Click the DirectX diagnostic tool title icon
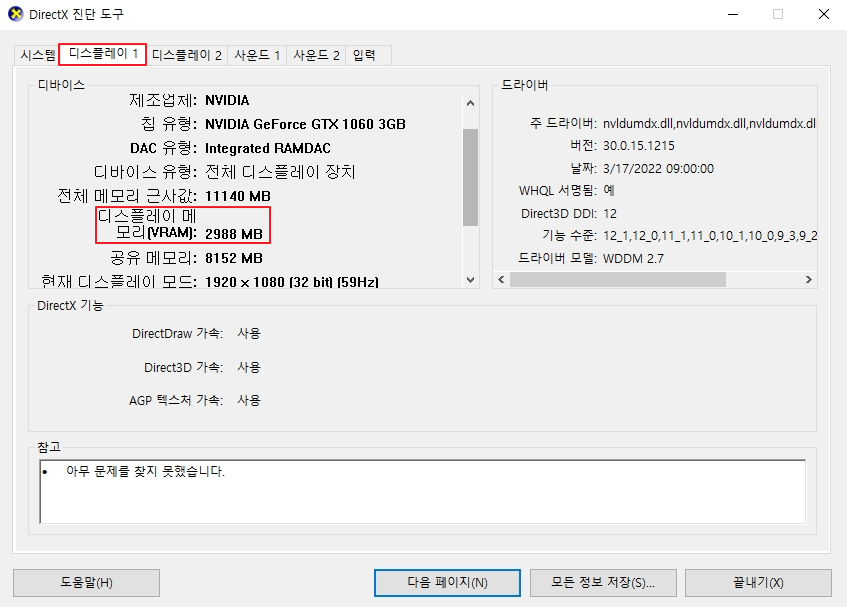This screenshot has width=847, height=607. point(16,14)
